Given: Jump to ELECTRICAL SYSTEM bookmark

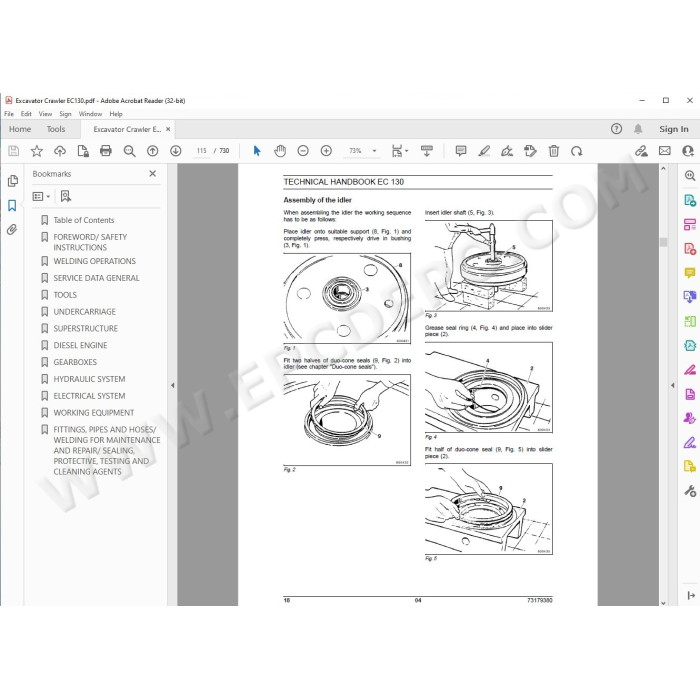Looking at the screenshot, I should [x=89, y=396].
